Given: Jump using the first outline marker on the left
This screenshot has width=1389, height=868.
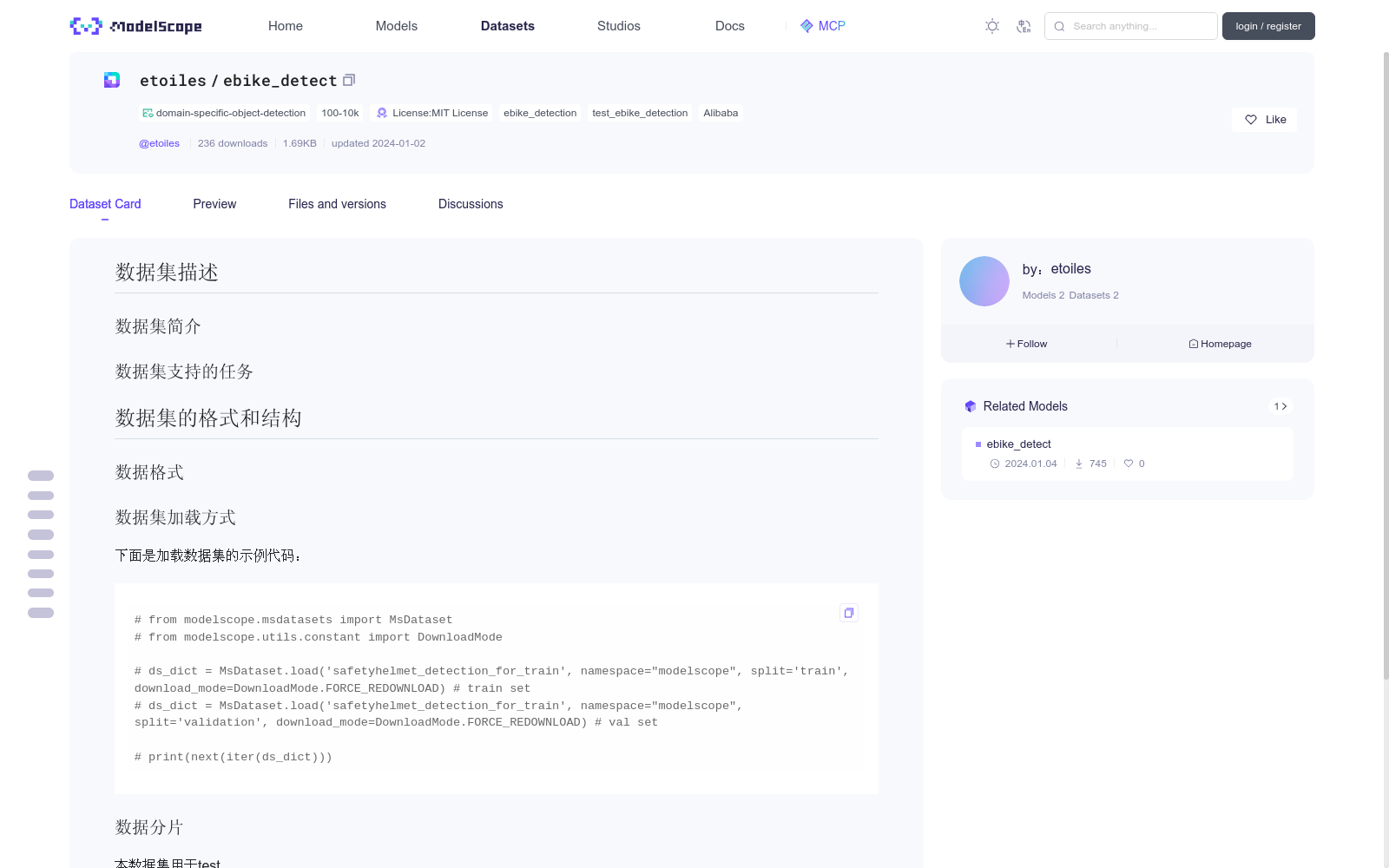Looking at the screenshot, I should coord(41,476).
